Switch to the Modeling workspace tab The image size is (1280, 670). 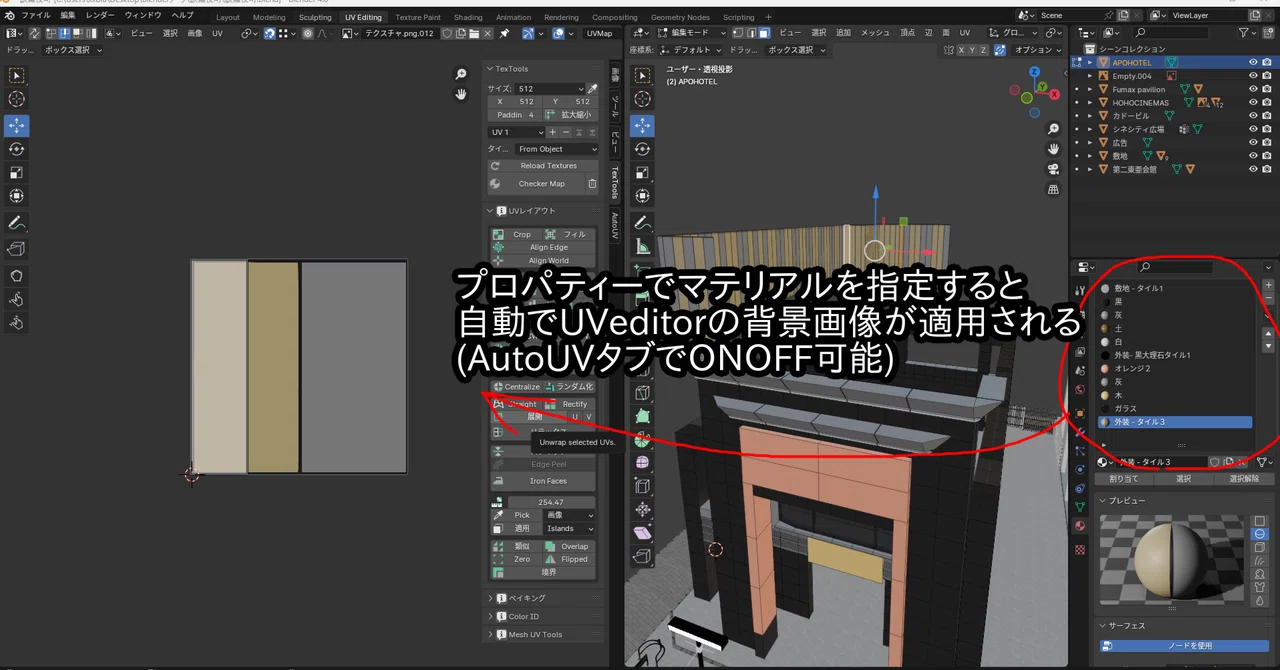(x=268, y=17)
